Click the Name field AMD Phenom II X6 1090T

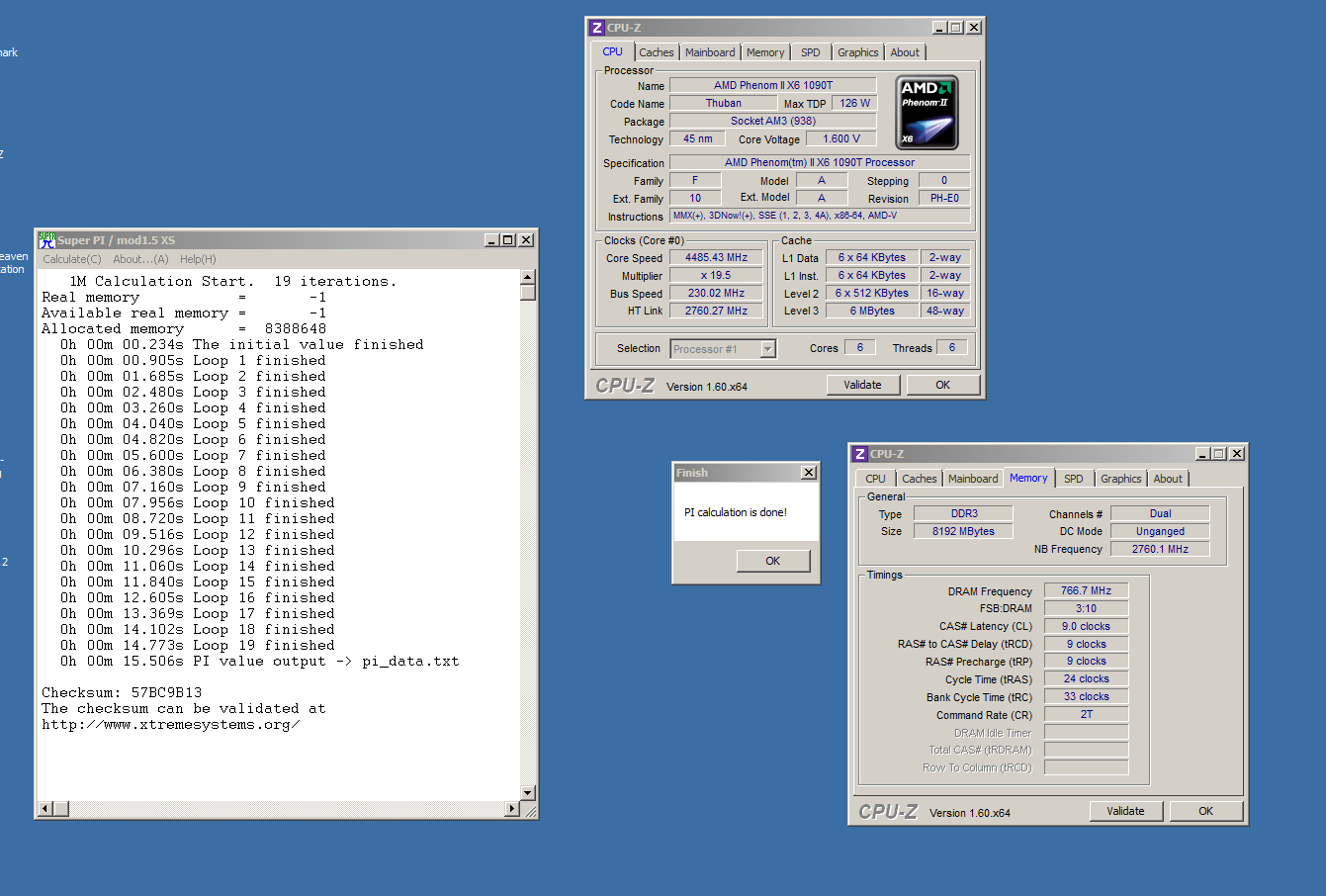tap(773, 85)
